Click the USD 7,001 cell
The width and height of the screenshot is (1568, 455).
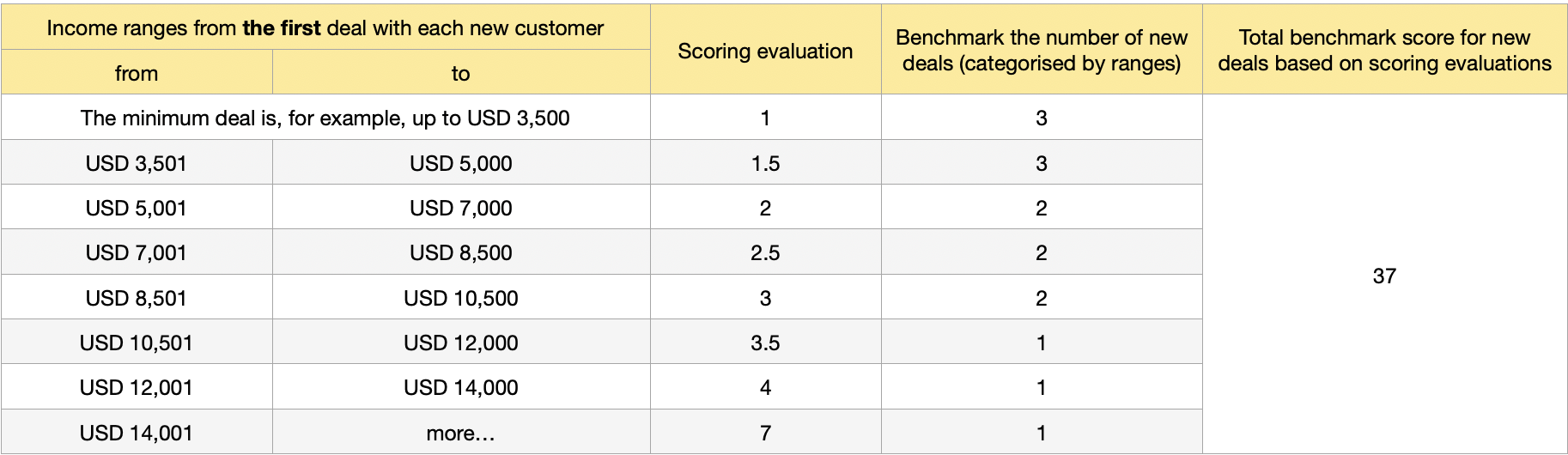coord(137,253)
